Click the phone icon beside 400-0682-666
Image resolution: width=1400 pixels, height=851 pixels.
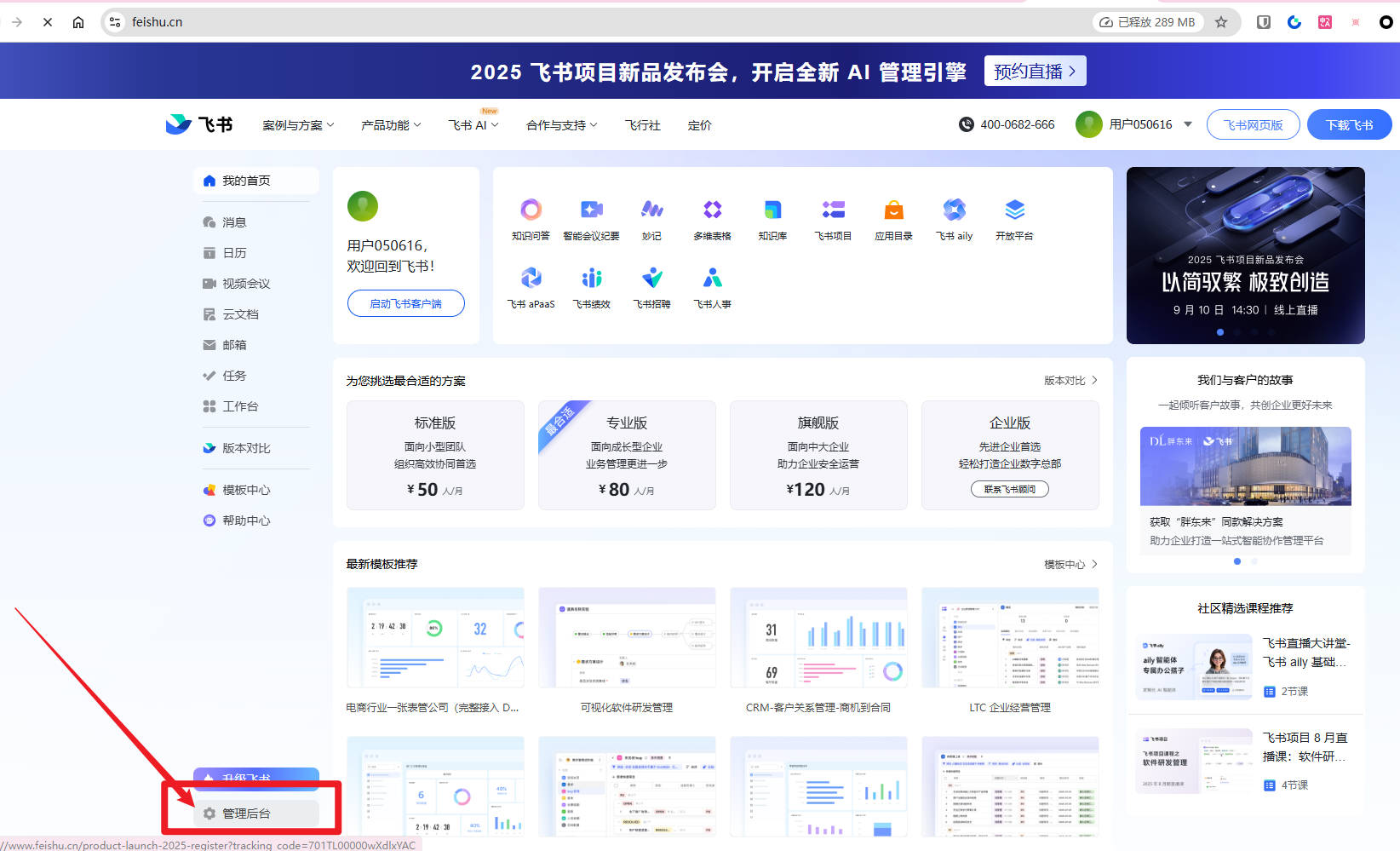coord(966,124)
